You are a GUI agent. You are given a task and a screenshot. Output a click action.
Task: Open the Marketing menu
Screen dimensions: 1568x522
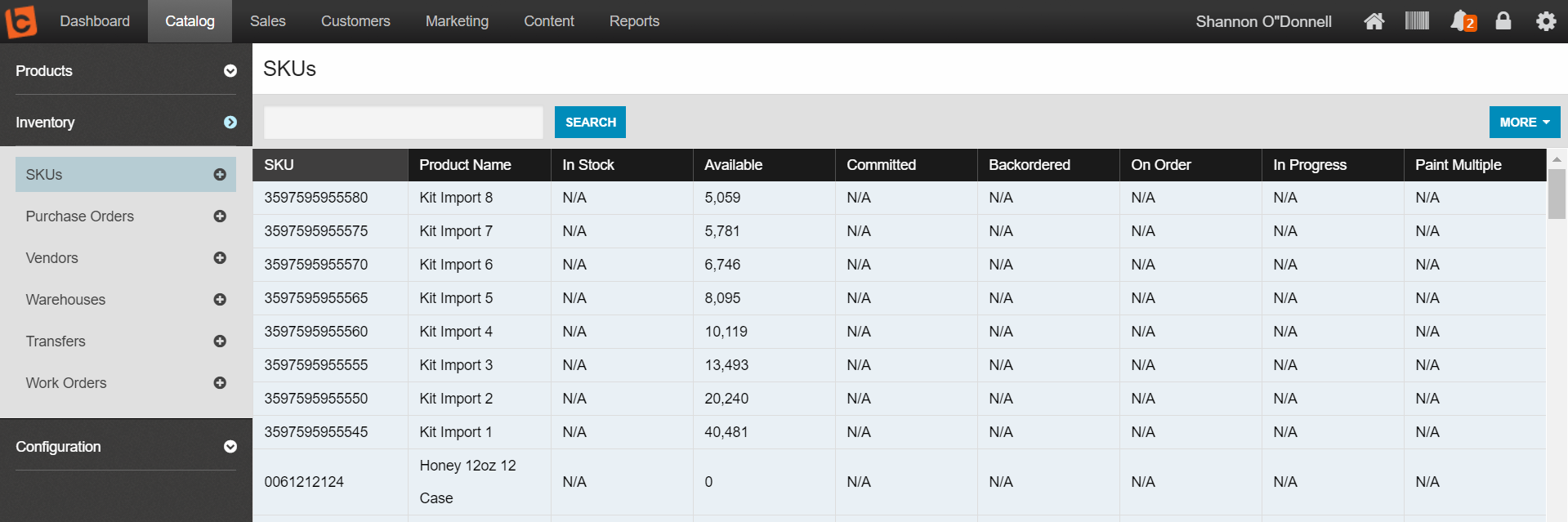coord(457,21)
